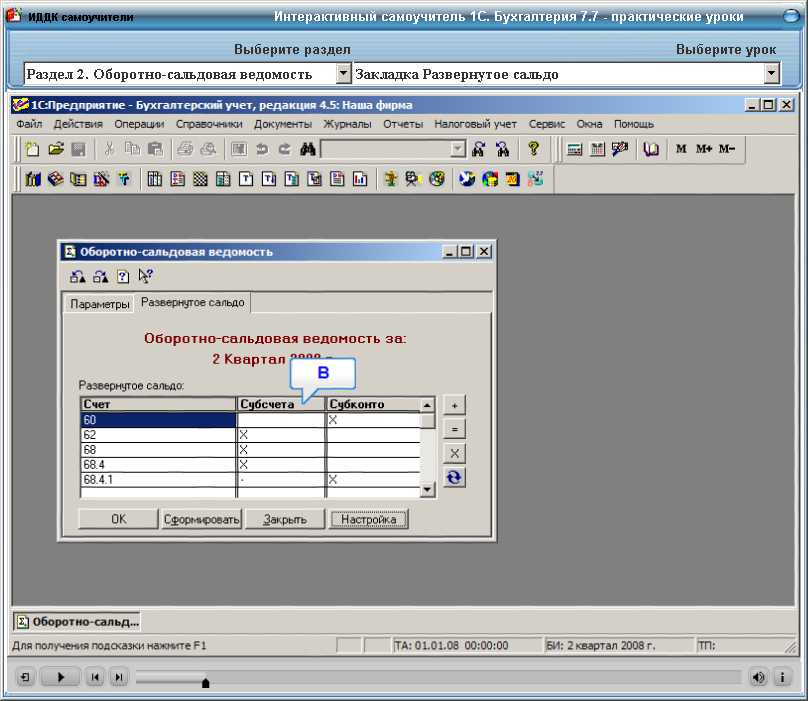Click the X delete button beside the table
The width and height of the screenshot is (808, 701).
point(454,454)
